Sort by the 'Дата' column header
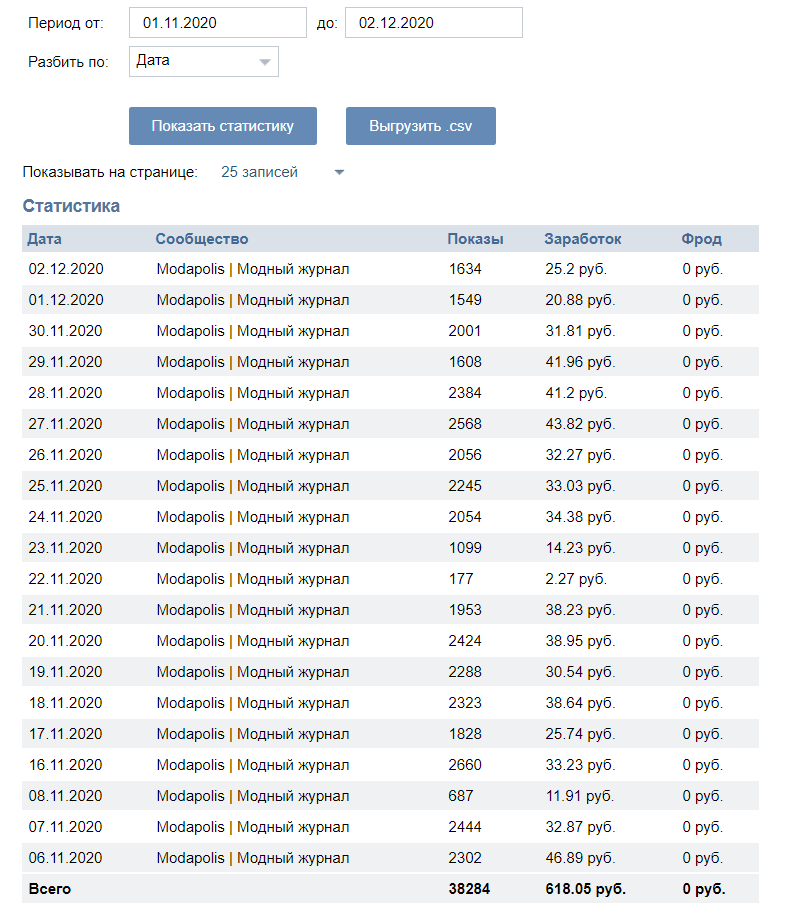785x918 pixels. point(44,239)
